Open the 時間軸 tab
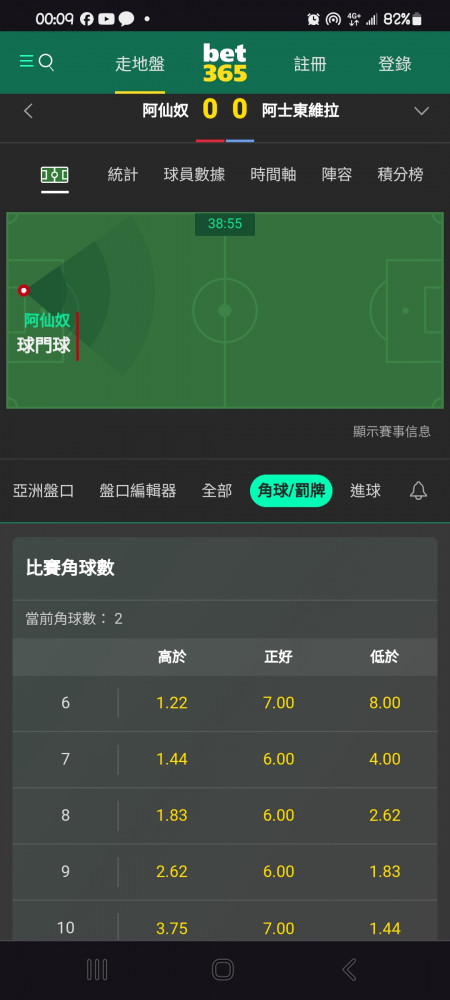450x1000 pixels. coord(273,175)
